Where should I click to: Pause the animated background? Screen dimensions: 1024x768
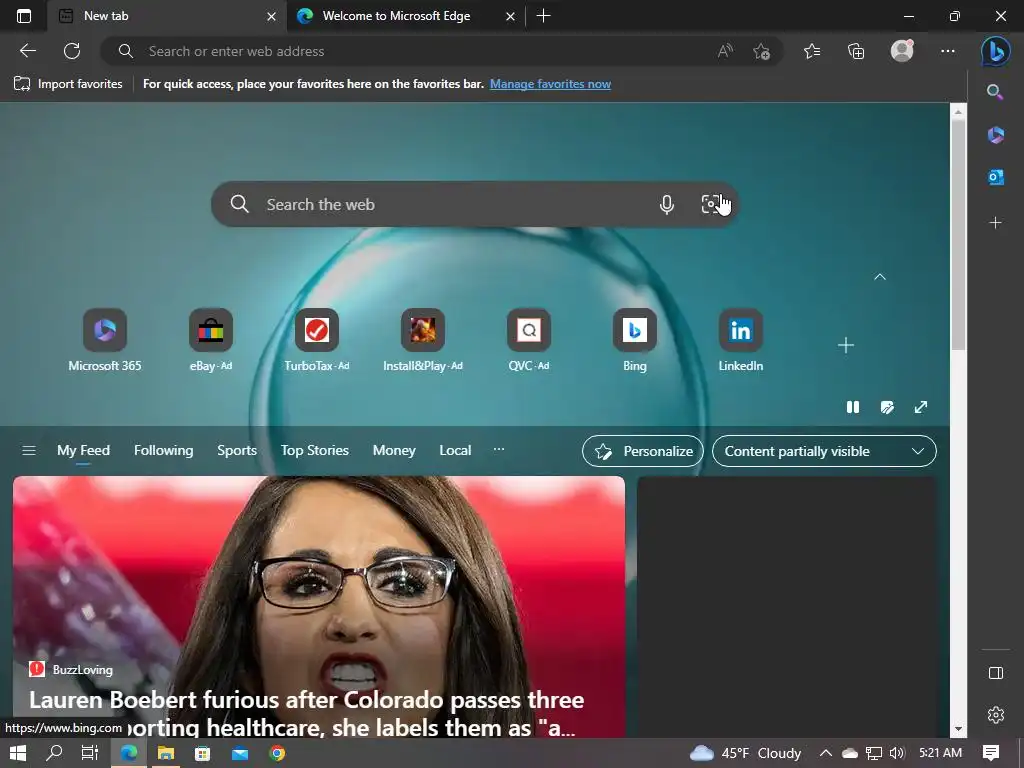point(853,407)
